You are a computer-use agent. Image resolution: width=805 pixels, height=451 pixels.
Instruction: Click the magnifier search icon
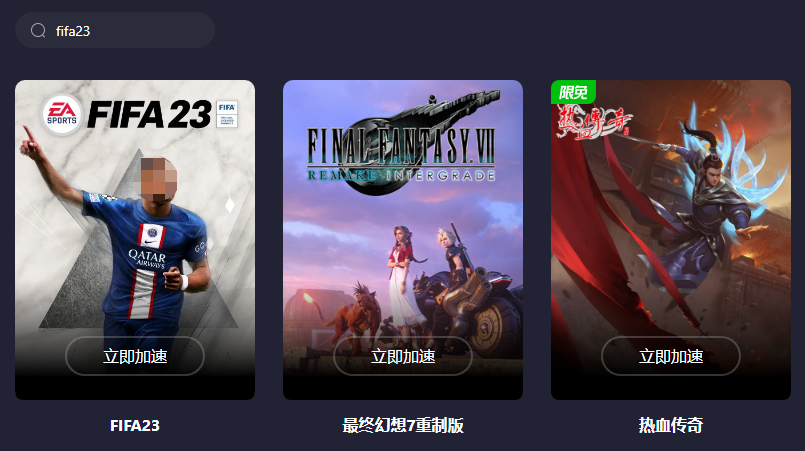click(x=38, y=31)
